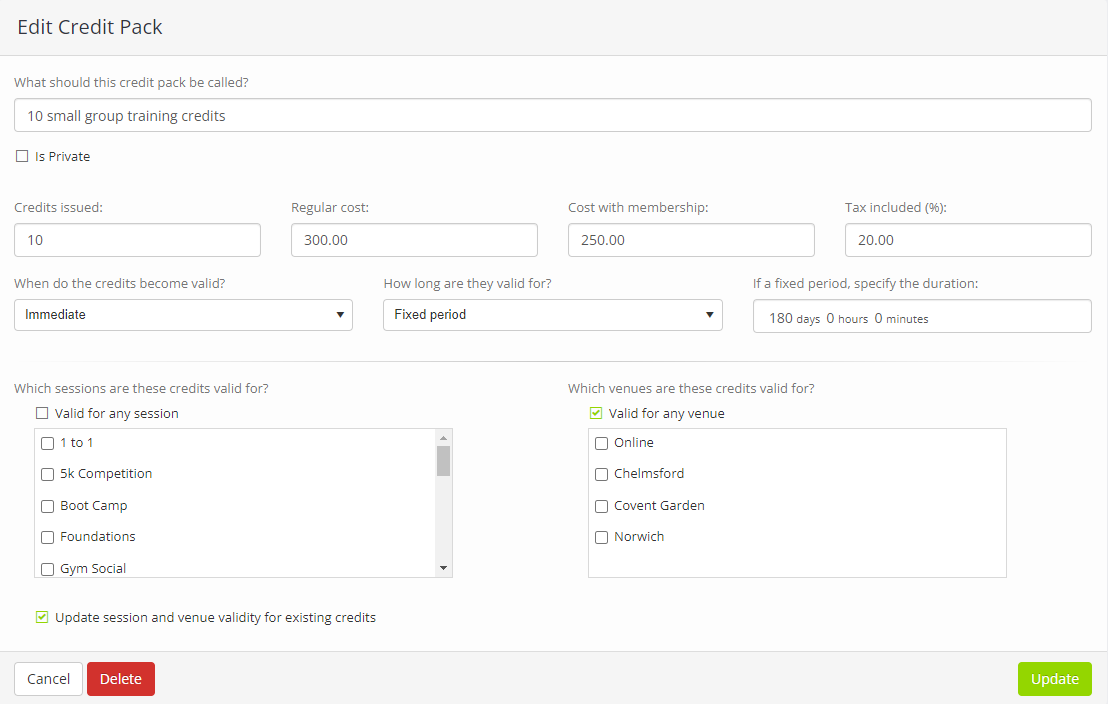Check the 5k Competition session
This screenshot has width=1108, height=704.
click(47, 474)
